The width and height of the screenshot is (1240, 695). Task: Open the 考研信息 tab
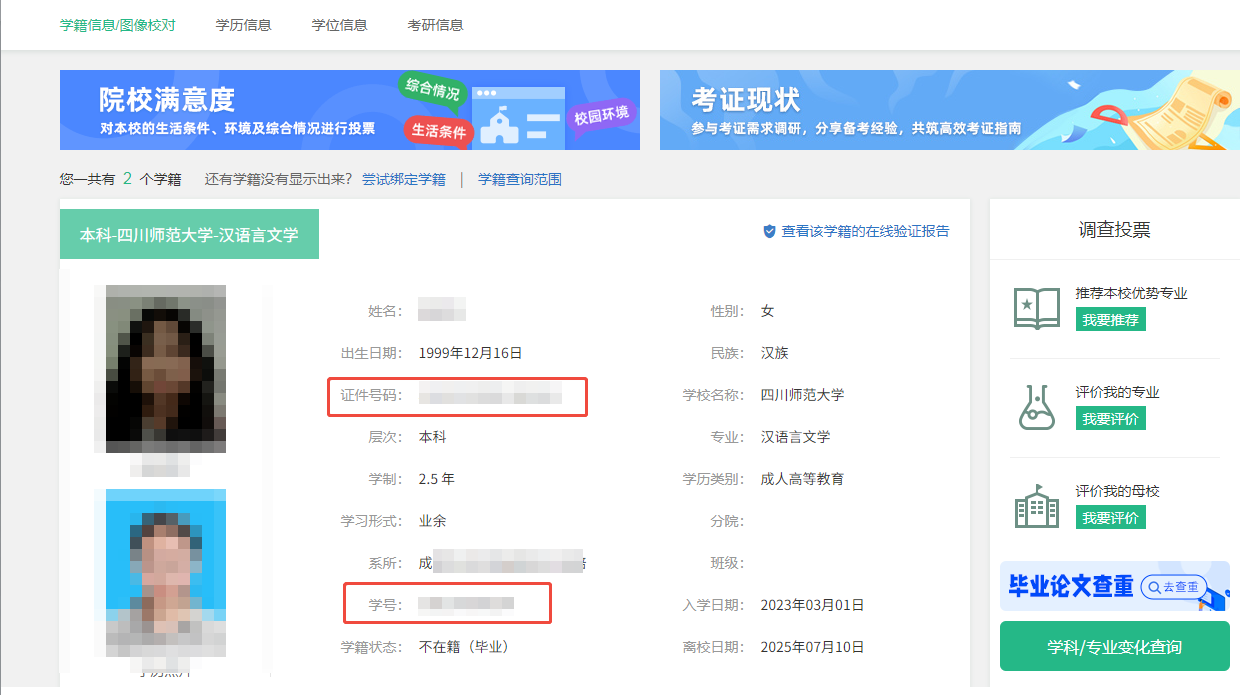[x=435, y=25]
